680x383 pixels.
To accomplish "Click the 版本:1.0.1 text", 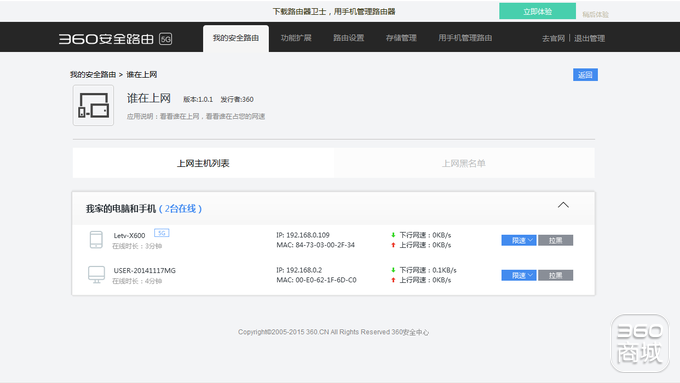I will [198, 99].
